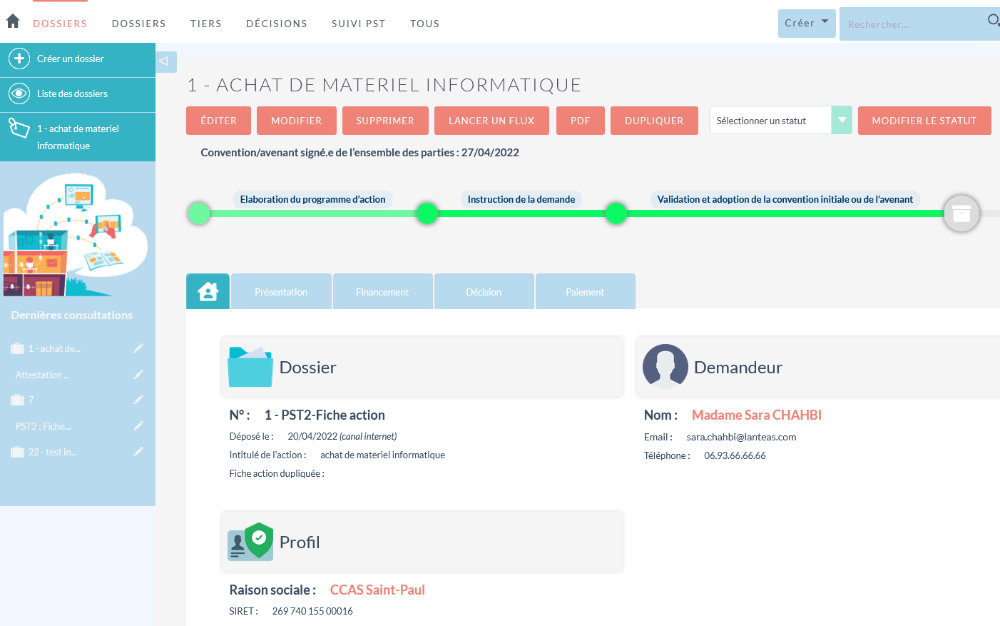Click the DUPLIQUER button

click(x=654, y=120)
